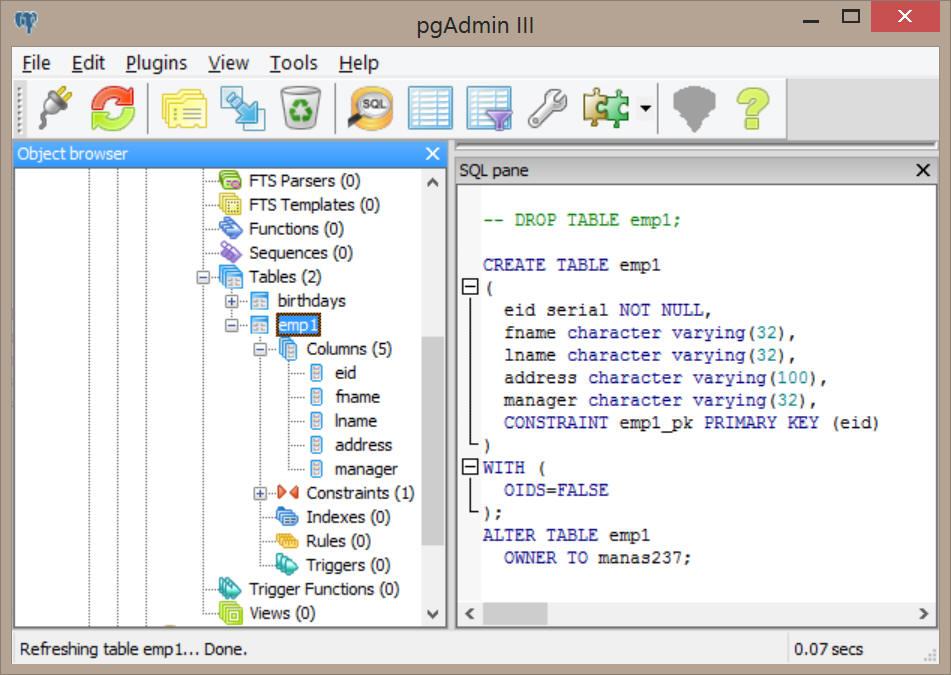The height and width of the screenshot is (675, 951).
Task: Click the birthdays table icon
Action: (x=260, y=301)
